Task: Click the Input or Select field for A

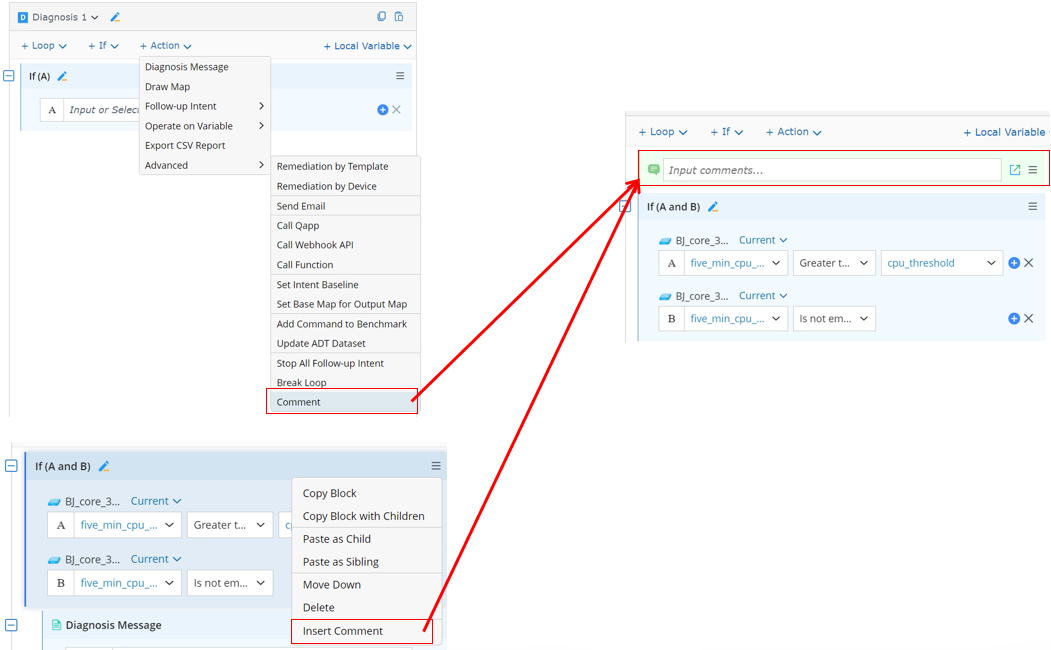Action: tap(102, 110)
